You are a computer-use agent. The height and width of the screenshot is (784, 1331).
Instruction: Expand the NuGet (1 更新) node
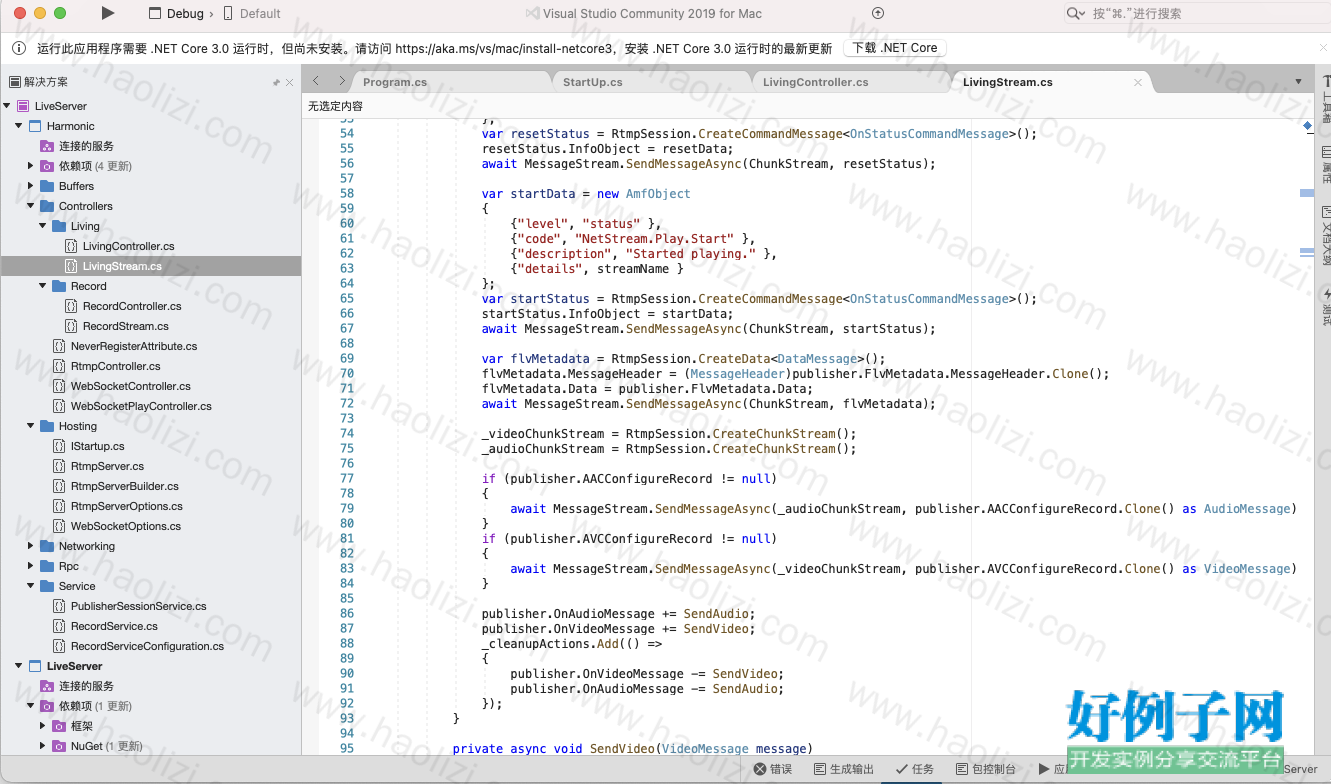click(x=43, y=746)
